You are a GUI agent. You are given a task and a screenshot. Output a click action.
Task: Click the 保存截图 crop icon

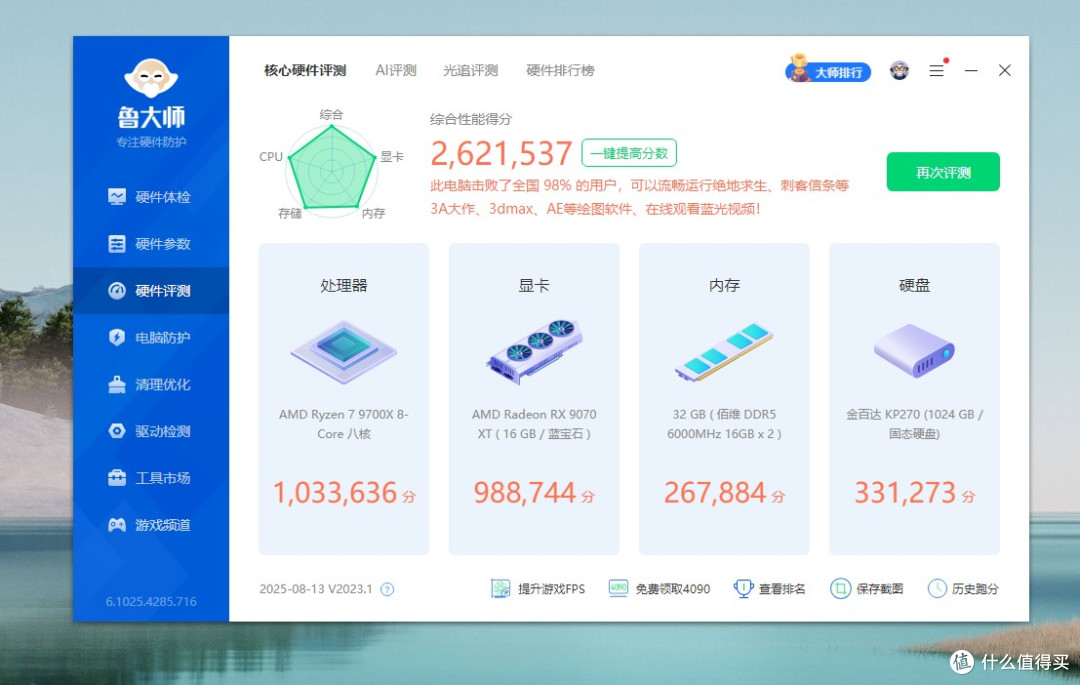click(x=840, y=589)
